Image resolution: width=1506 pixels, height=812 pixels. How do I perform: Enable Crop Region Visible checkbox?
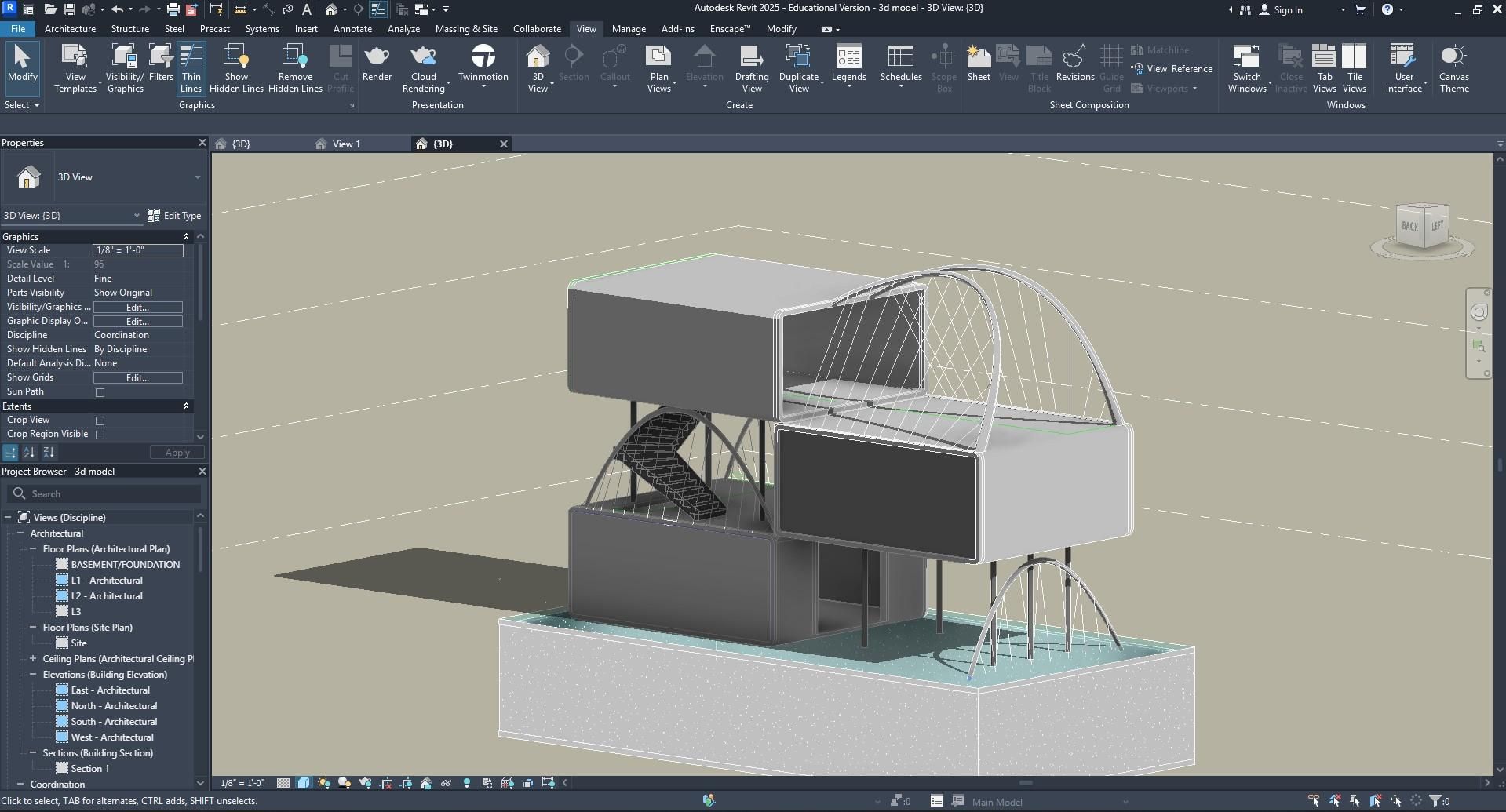coord(100,435)
